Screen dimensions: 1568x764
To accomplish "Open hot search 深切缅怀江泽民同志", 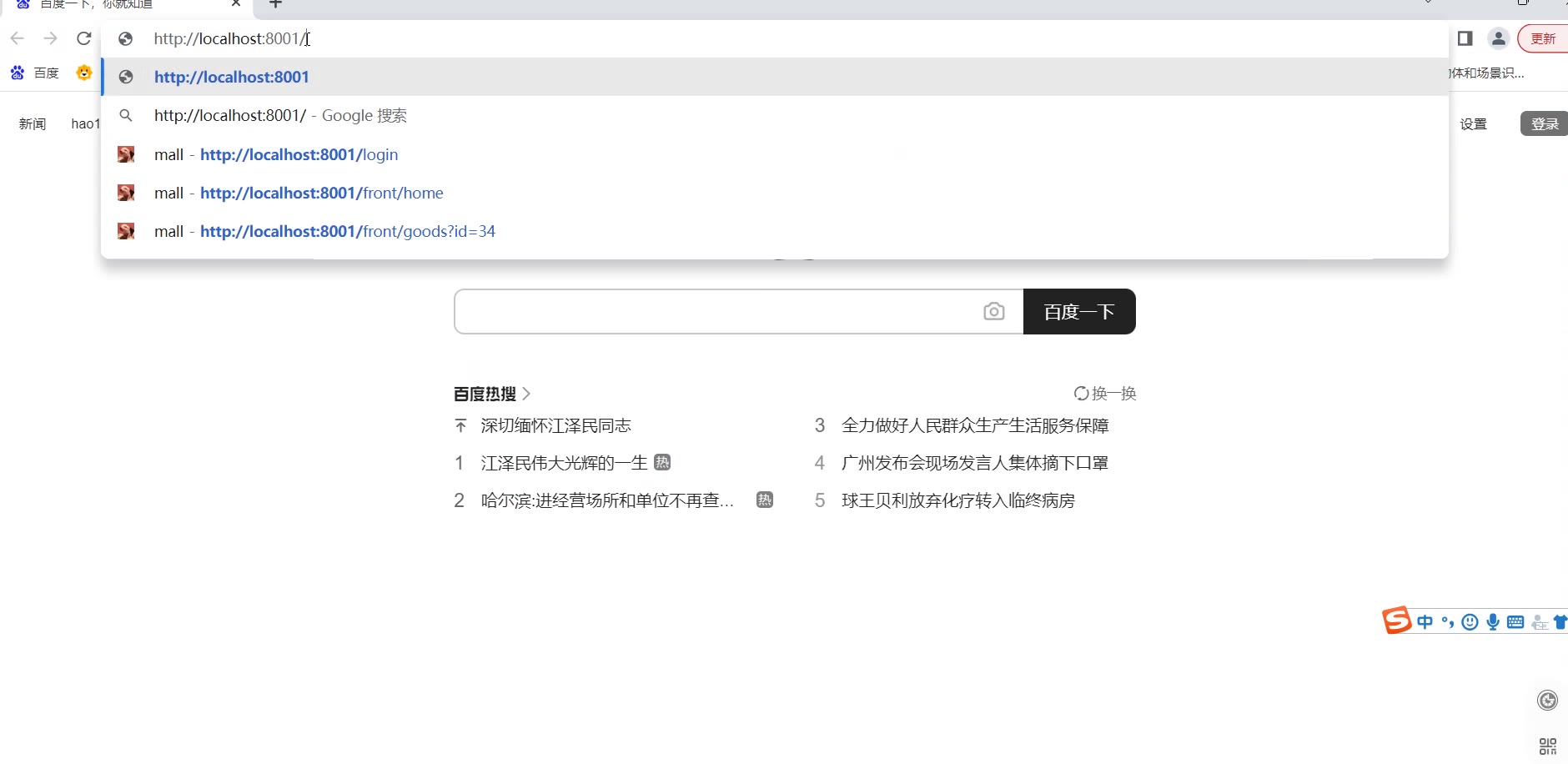I will pyautogui.click(x=556, y=425).
